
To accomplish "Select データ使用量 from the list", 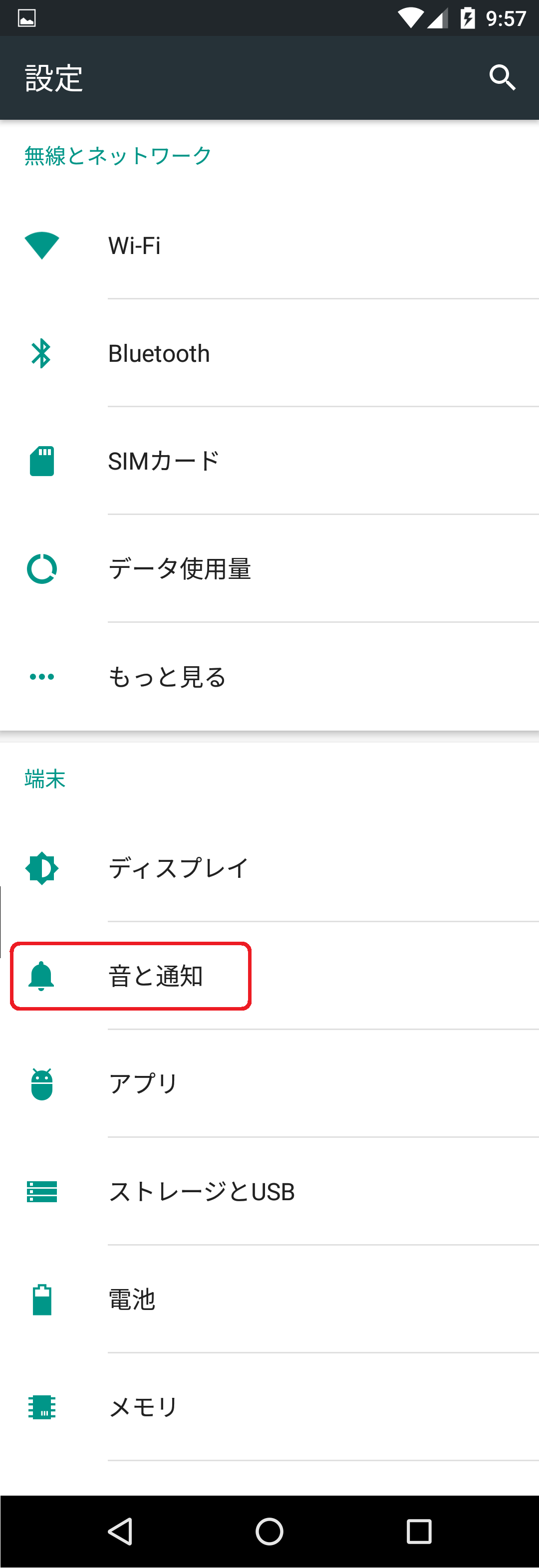I will [x=269, y=568].
